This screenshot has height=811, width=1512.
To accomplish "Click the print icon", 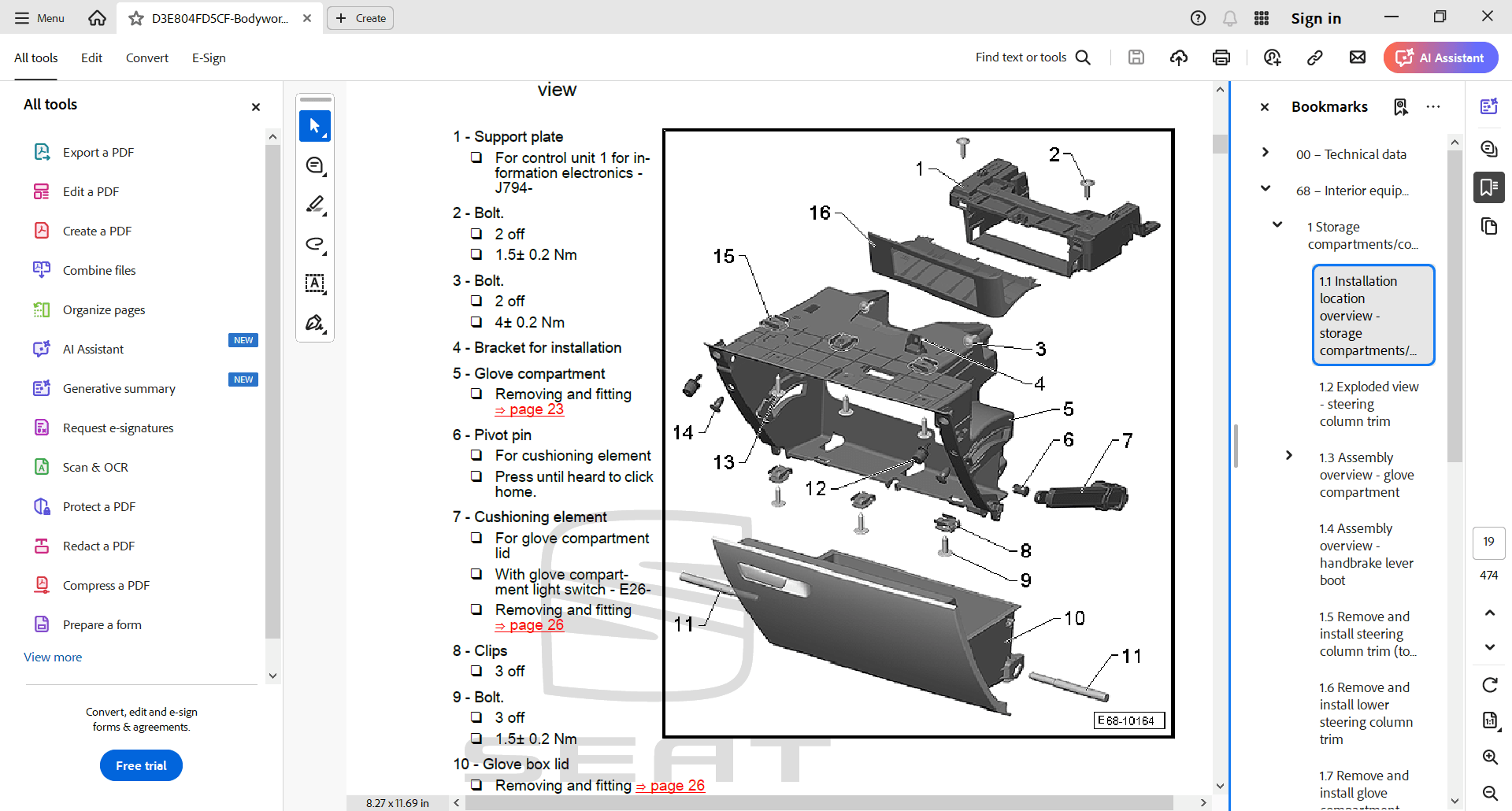I will pos(1221,57).
